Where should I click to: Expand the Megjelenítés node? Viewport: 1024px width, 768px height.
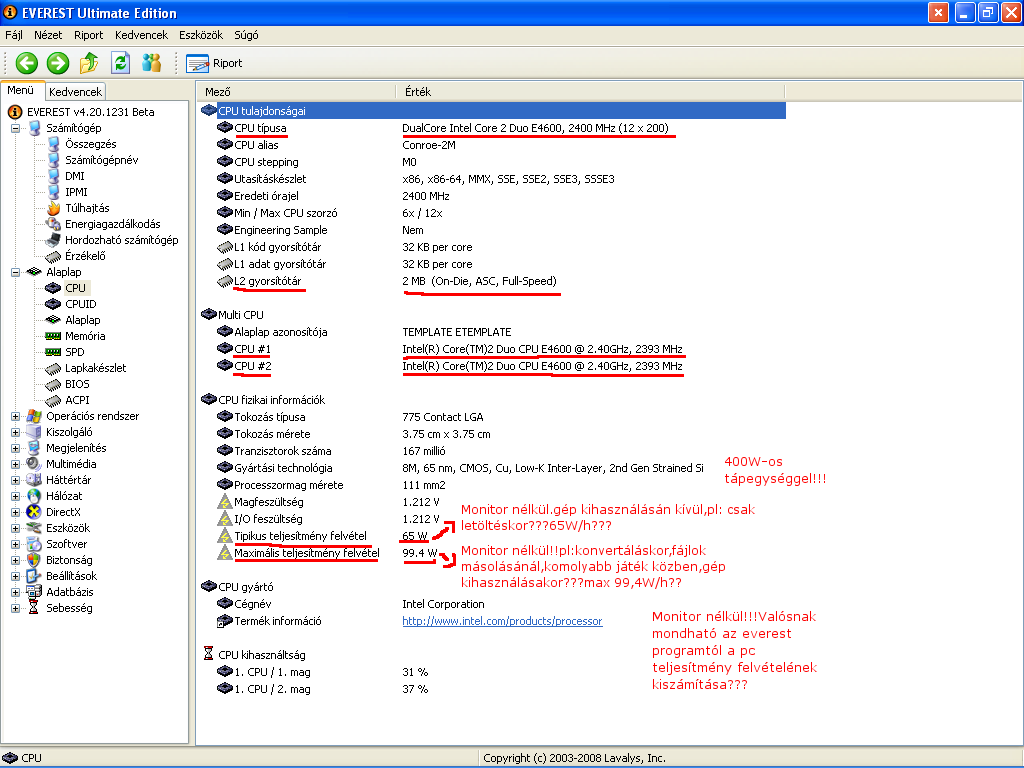pyautogui.click(x=15, y=448)
